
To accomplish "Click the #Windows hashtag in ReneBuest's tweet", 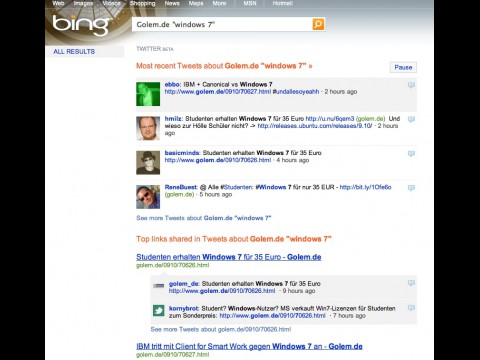I will tap(271, 187).
